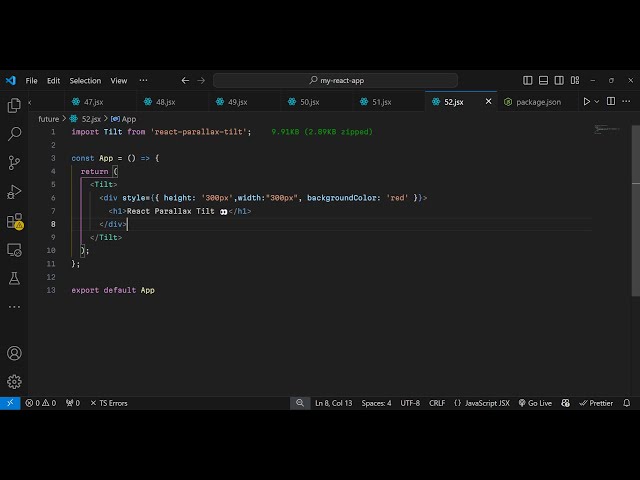Click the notifications bell in status bar
Image resolution: width=640 pixels, height=480 pixels.
tap(627, 403)
